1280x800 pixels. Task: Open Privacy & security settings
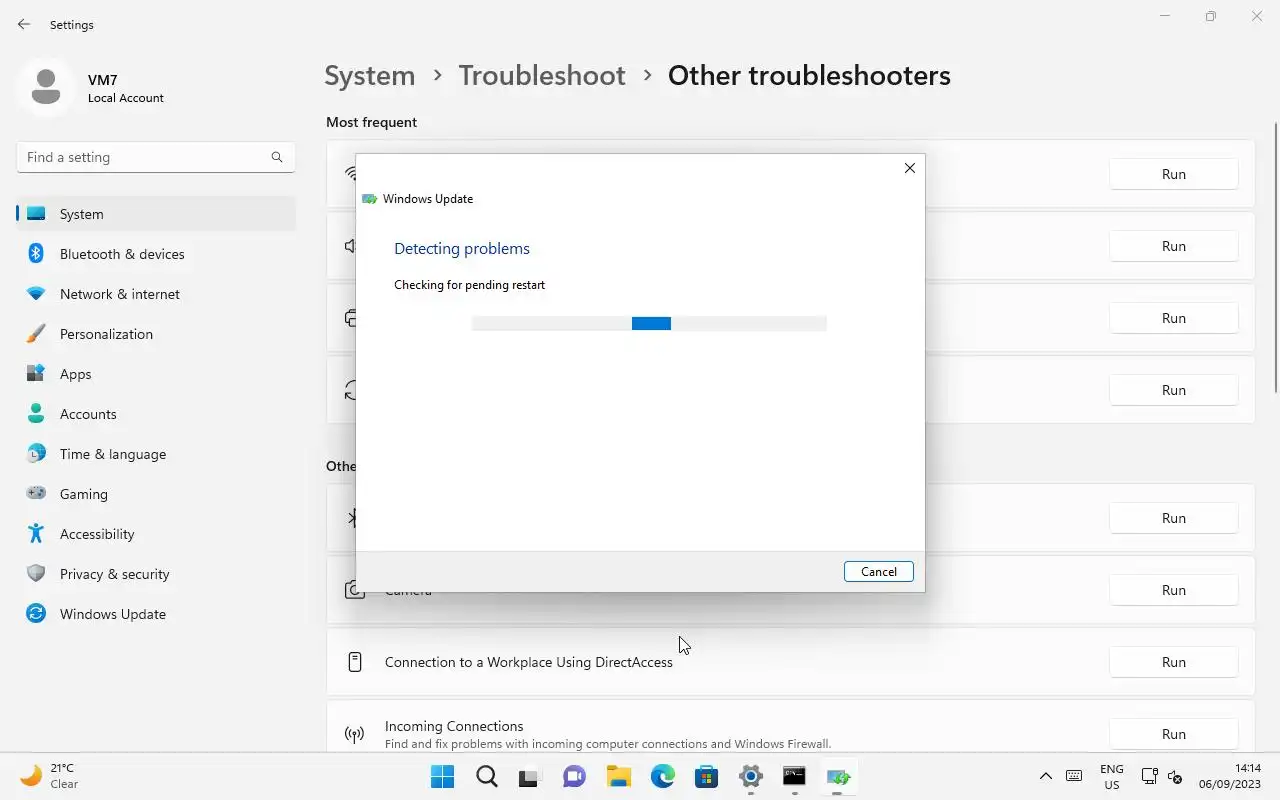(156, 574)
